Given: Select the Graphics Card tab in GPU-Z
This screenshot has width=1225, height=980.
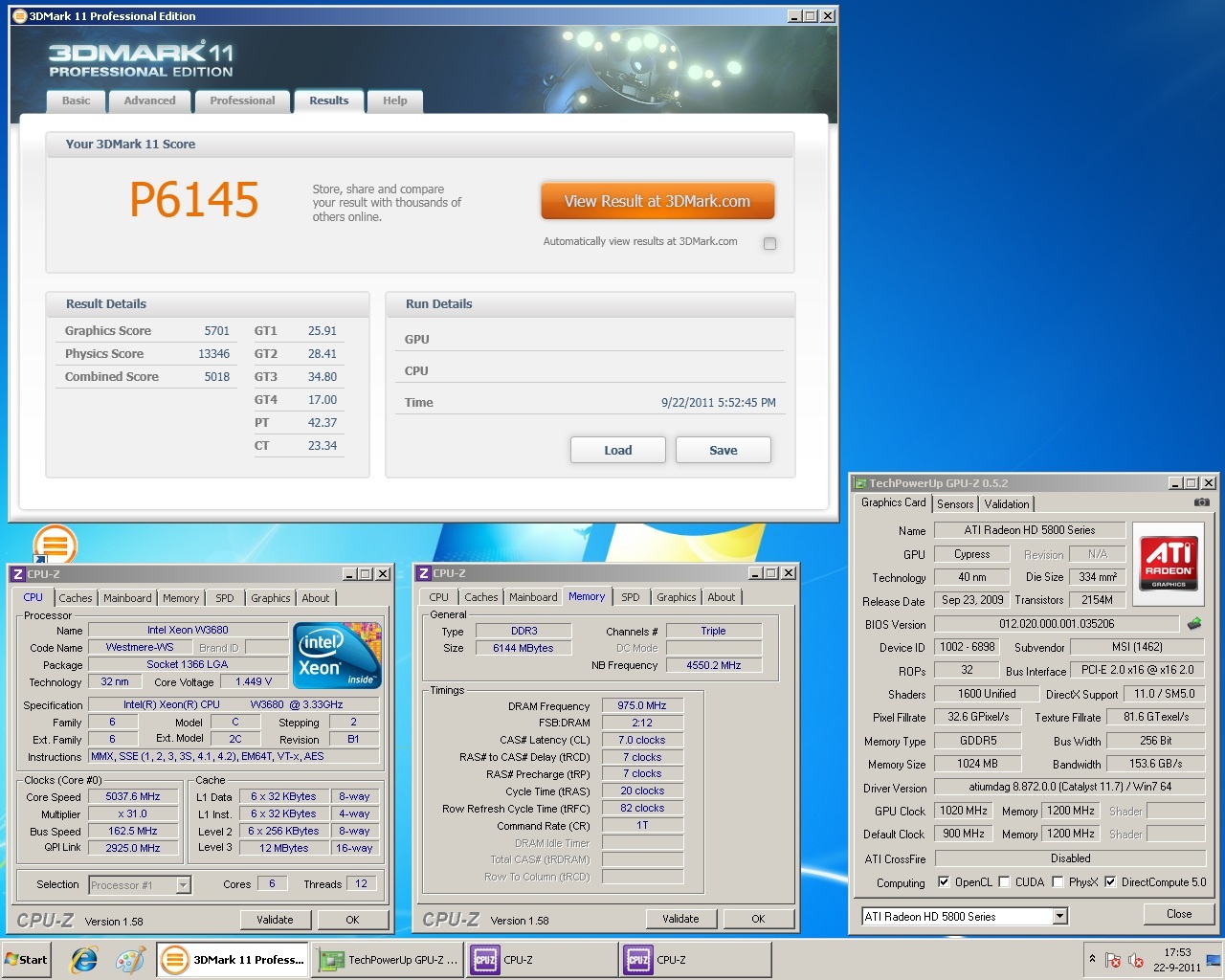Looking at the screenshot, I should point(894,502).
